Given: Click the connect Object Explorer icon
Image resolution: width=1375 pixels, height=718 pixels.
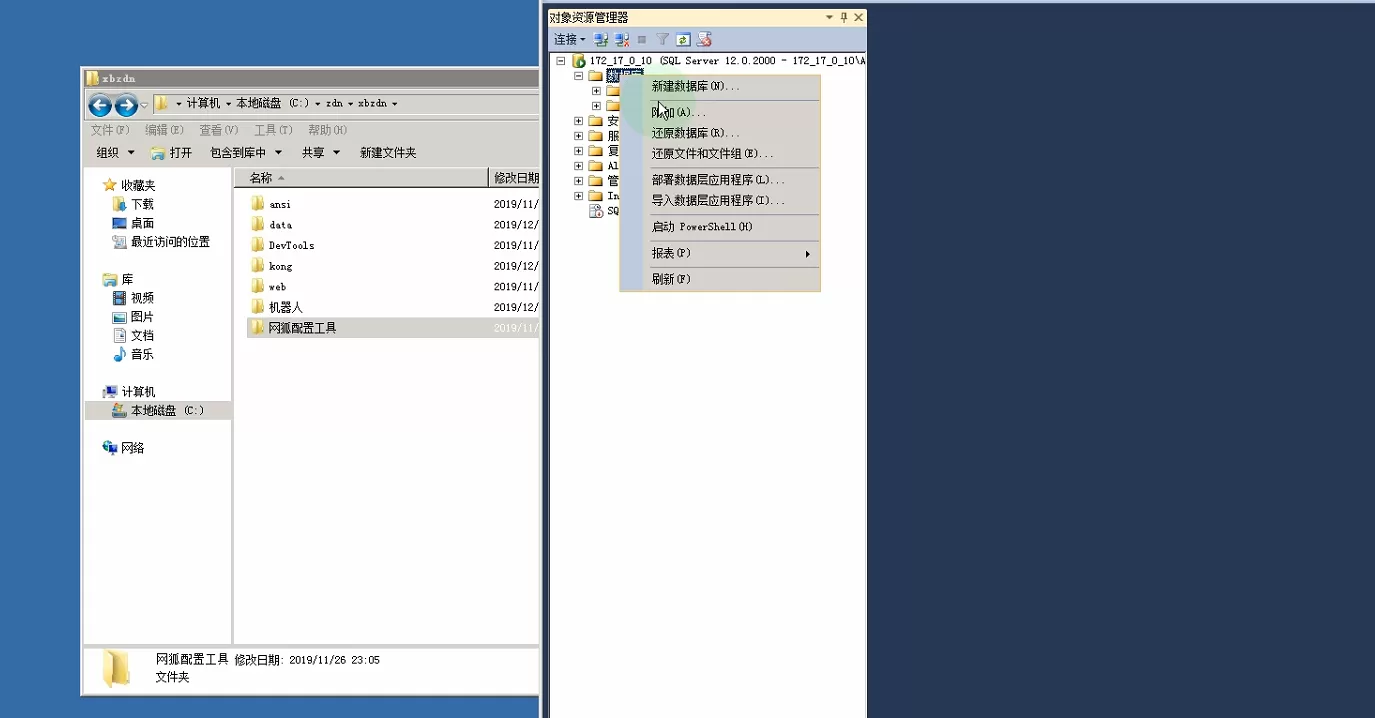Looking at the screenshot, I should point(601,40).
